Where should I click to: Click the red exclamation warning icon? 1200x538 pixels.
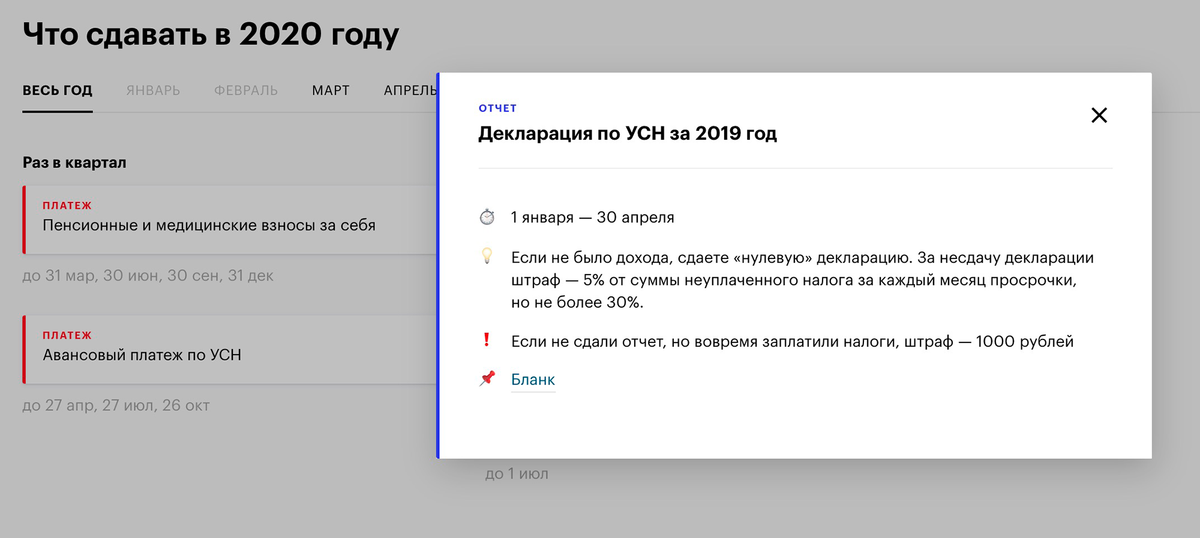coord(487,341)
